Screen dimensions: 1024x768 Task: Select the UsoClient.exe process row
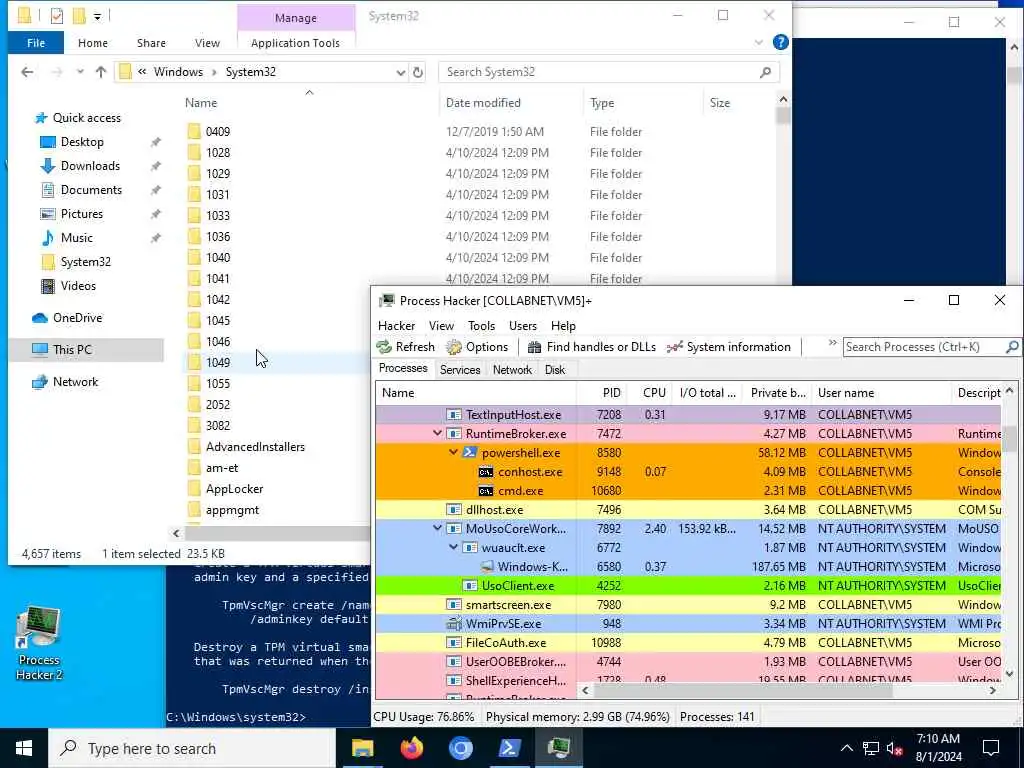click(688, 586)
